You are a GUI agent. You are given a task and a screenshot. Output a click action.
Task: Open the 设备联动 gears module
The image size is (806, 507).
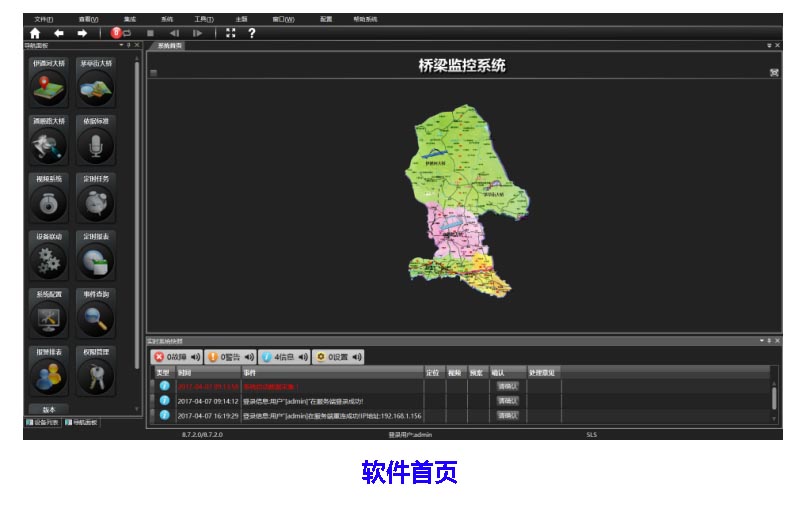tap(48, 260)
